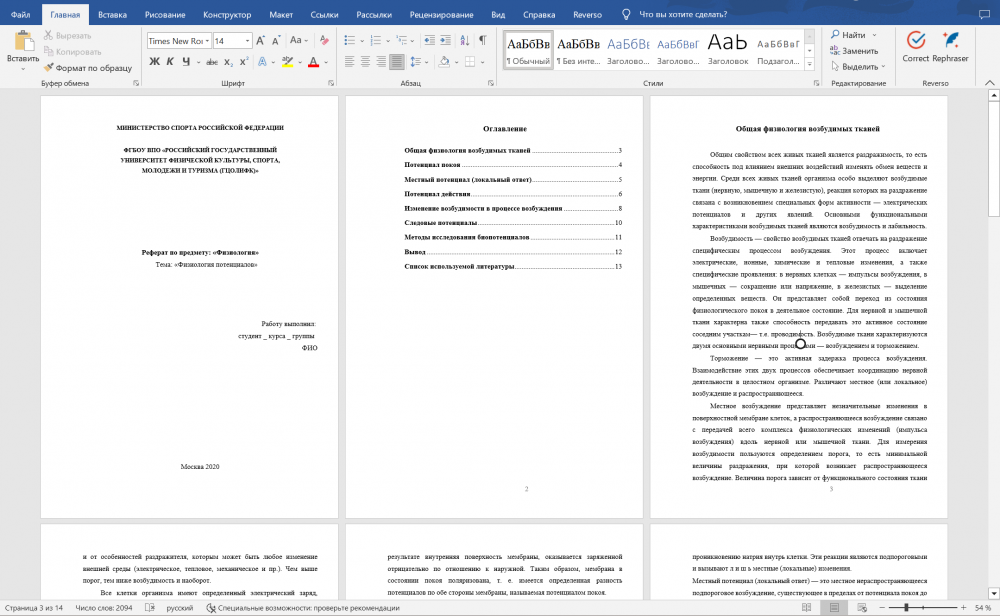Insert a bulleted list
This screenshot has height=616, width=1000.
click(x=349, y=41)
